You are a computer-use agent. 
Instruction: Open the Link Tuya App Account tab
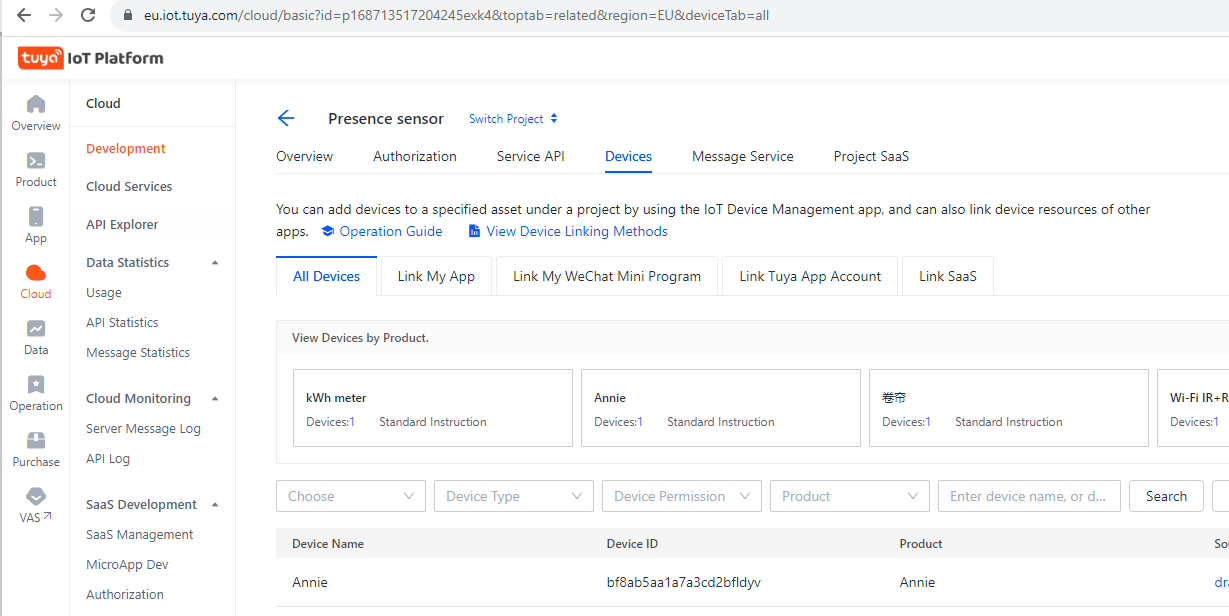[810, 276]
